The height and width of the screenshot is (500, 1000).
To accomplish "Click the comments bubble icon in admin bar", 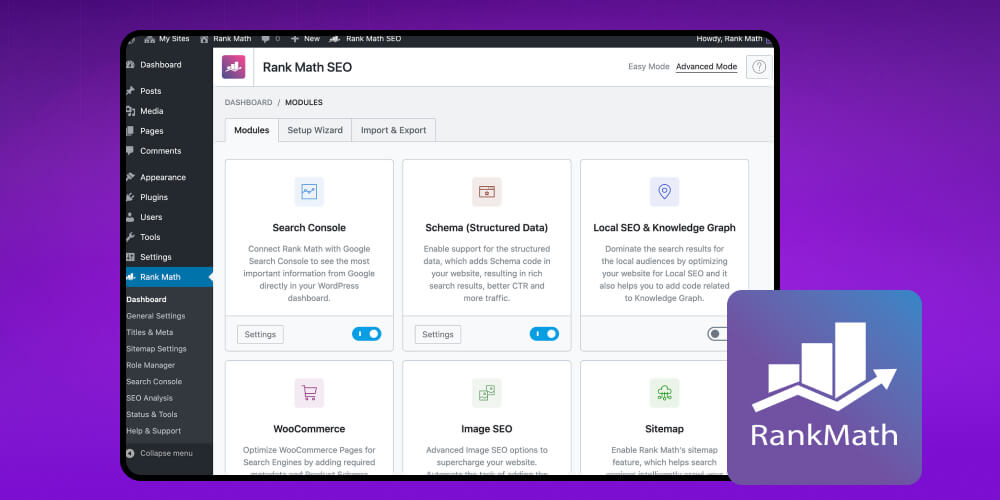I will tap(265, 39).
